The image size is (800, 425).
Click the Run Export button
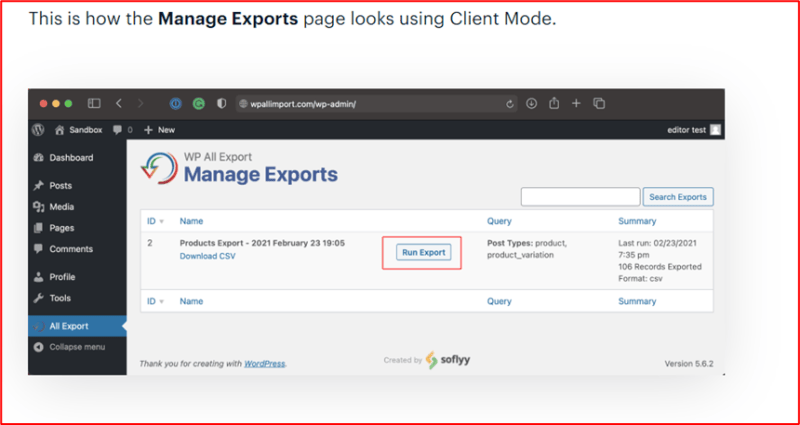click(423, 252)
